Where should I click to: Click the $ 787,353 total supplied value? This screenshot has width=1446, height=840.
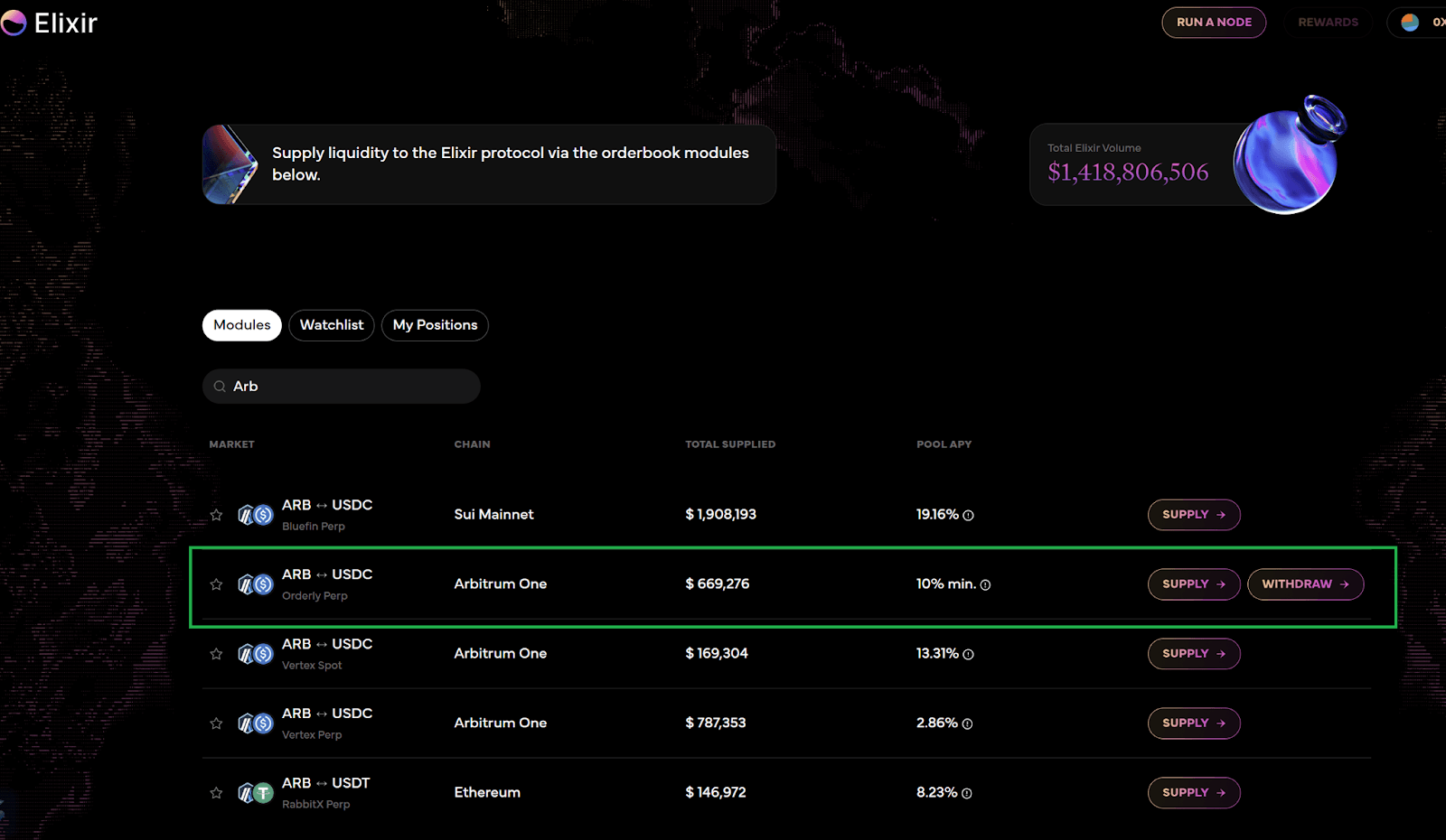(x=716, y=723)
